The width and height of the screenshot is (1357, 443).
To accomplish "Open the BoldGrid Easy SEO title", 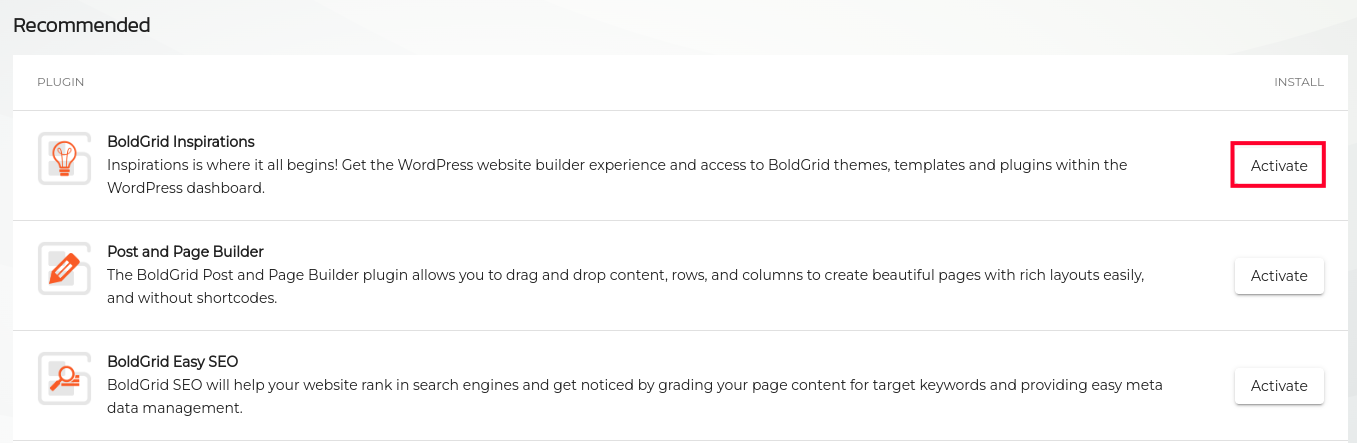I will coord(172,362).
